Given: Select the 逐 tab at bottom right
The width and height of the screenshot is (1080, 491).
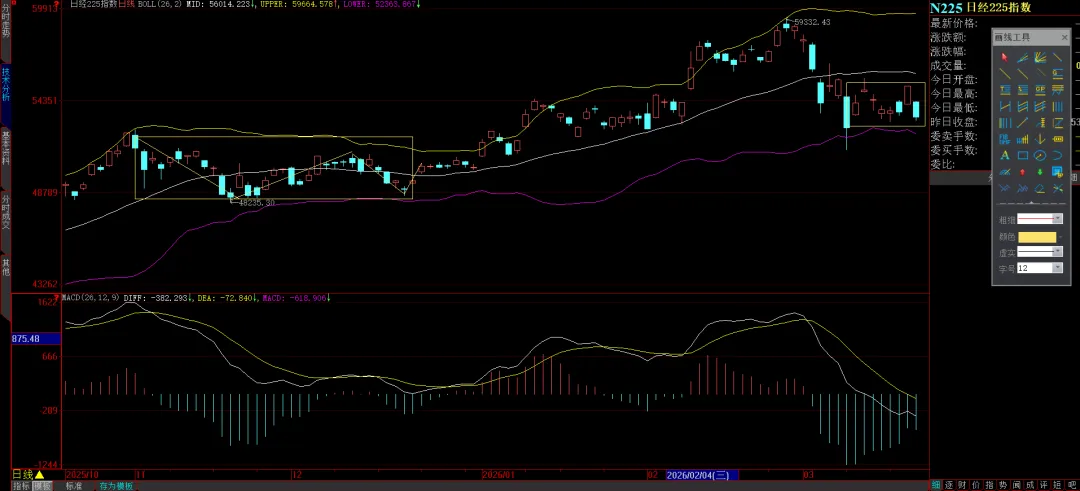Looking at the screenshot, I should point(948,485).
